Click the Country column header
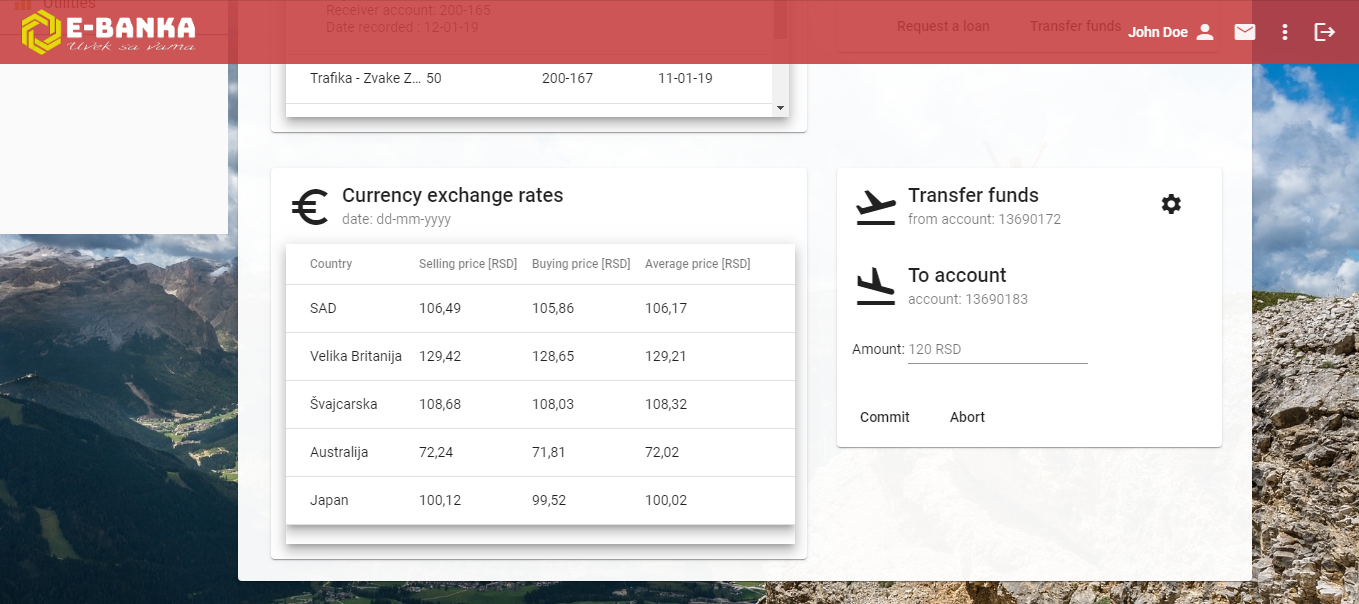Screen dimensions: 1359x604 (x=331, y=264)
